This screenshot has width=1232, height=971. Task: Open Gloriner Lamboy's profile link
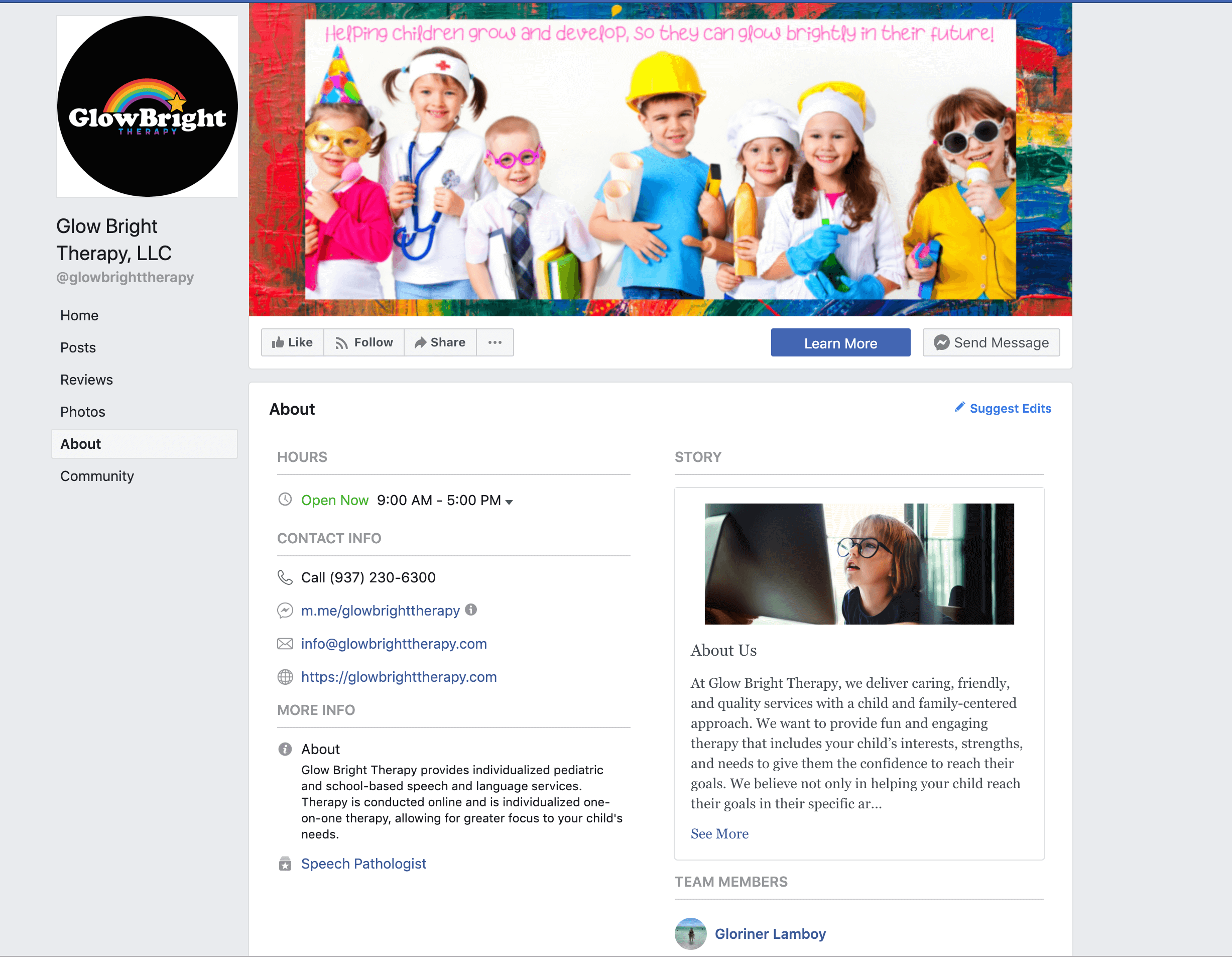pyautogui.click(x=770, y=934)
